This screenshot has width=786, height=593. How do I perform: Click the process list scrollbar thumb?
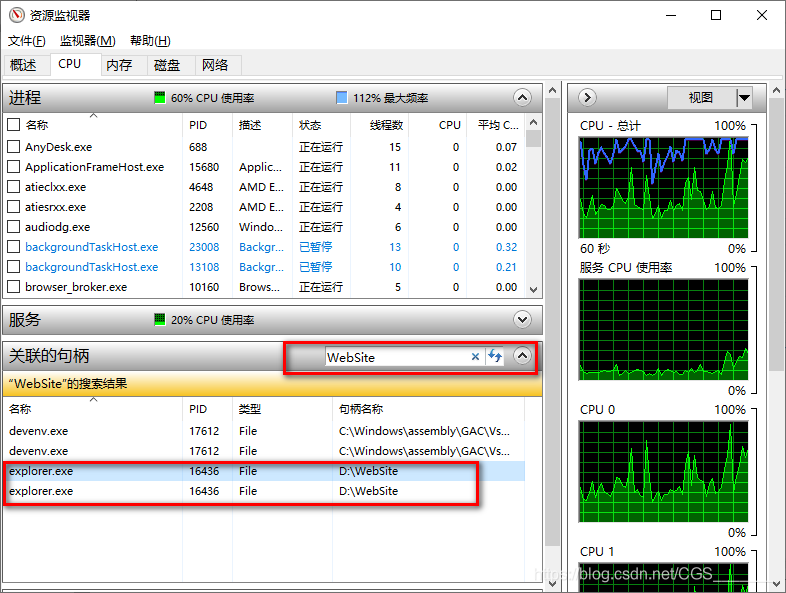(533, 139)
